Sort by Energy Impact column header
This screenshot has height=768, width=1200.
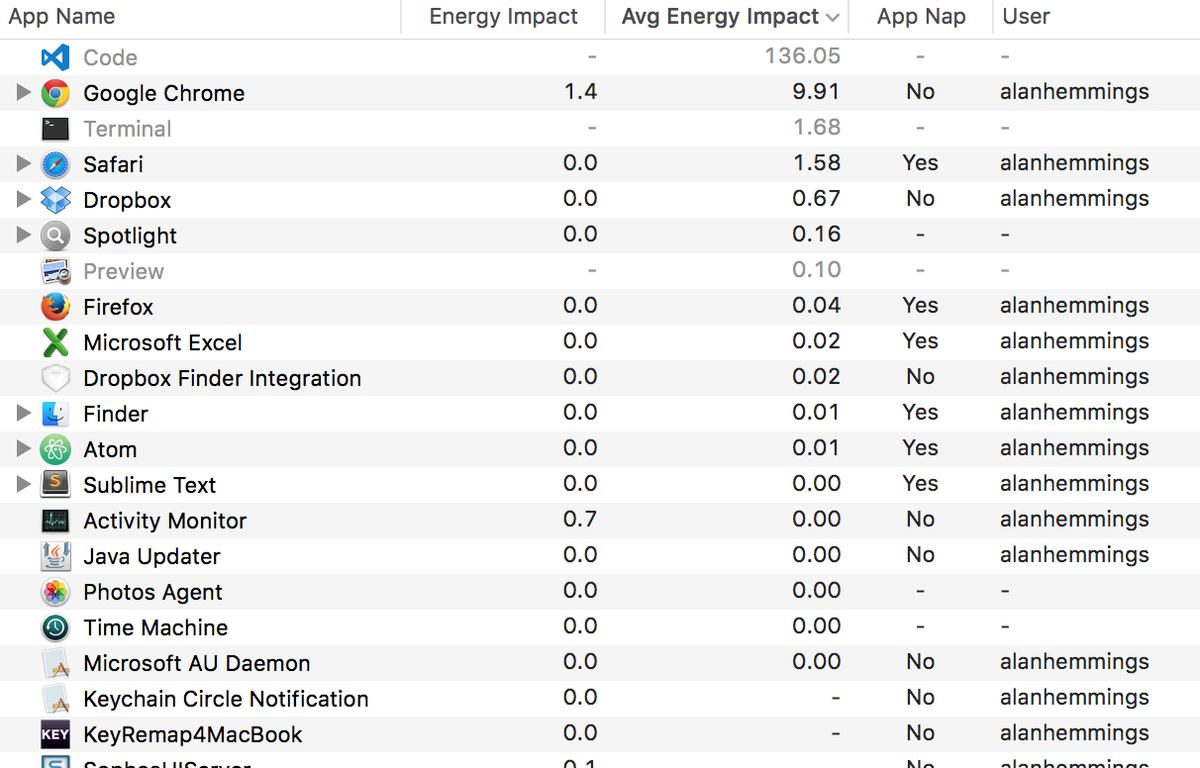point(503,17)
